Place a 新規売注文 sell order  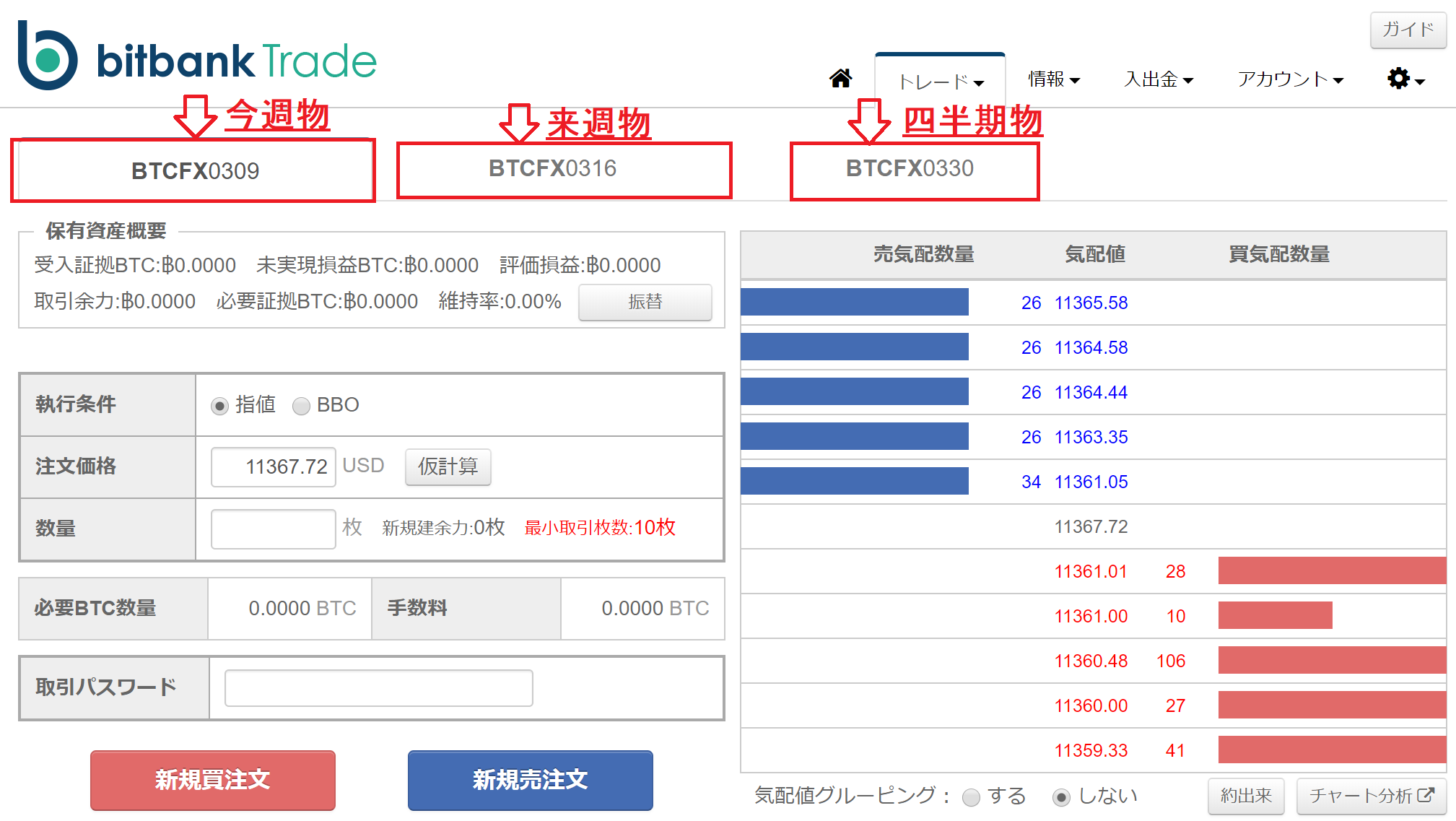(x=531, y=780)
